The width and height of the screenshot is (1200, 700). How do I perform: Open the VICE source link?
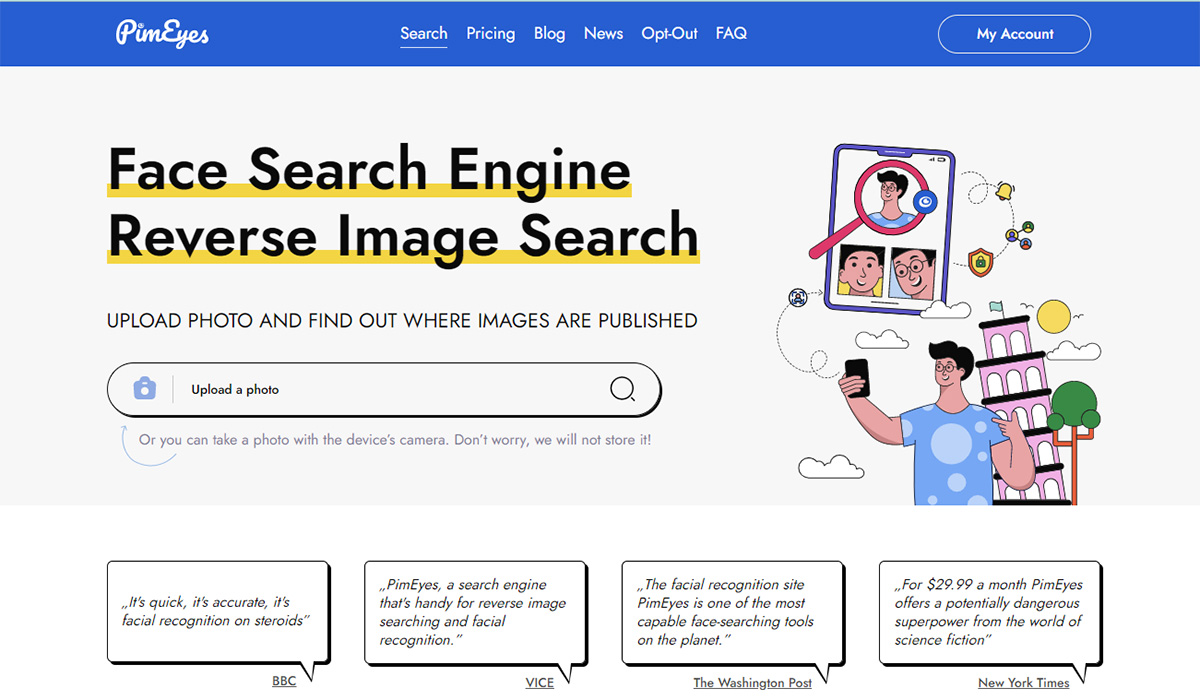[539, 682]
